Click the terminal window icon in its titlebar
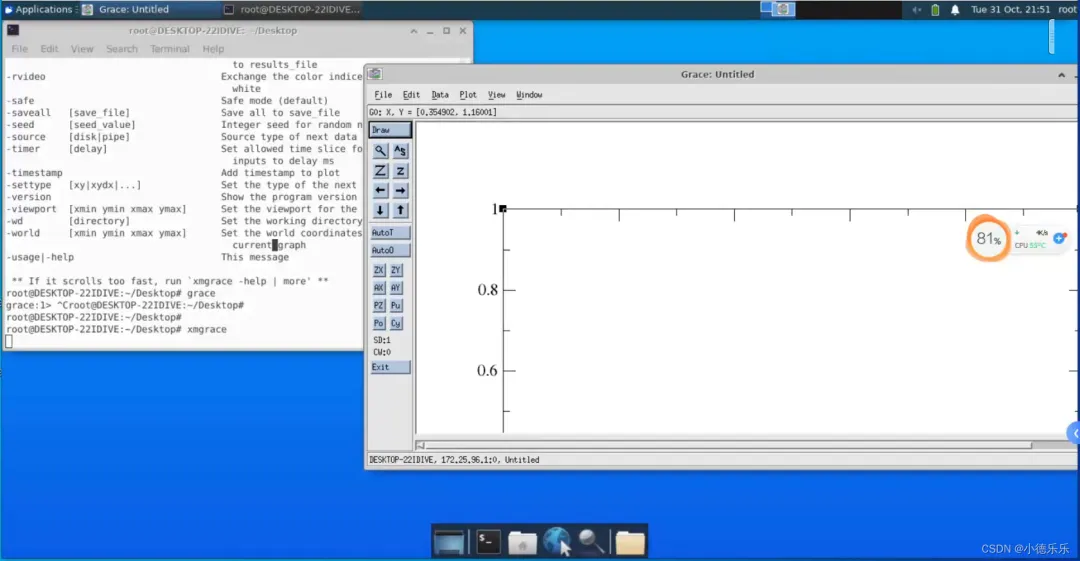Viewport: 1080px width, 561px height. [13, 30]
